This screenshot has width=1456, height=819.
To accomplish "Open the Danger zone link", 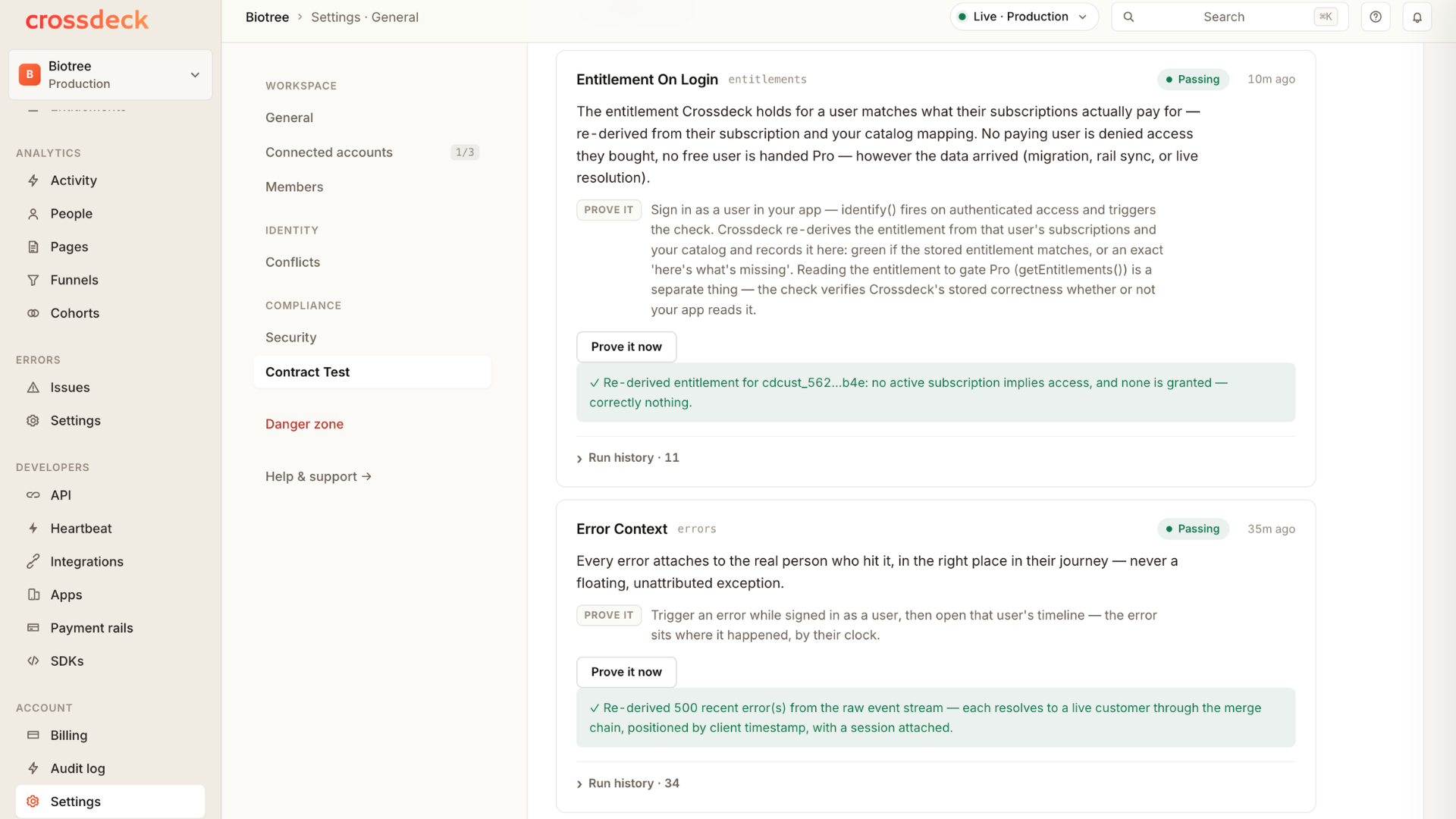I will point(304,424).
